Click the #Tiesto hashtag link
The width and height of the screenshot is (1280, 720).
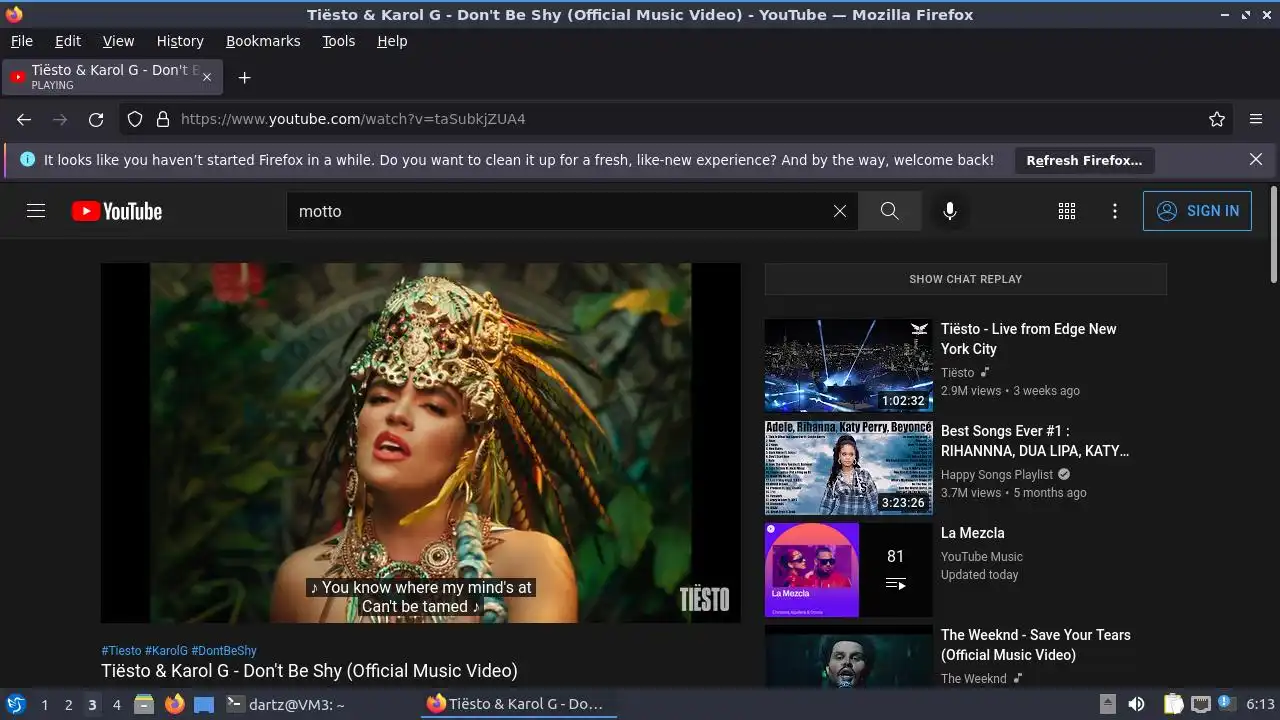(x=121, y=650)
